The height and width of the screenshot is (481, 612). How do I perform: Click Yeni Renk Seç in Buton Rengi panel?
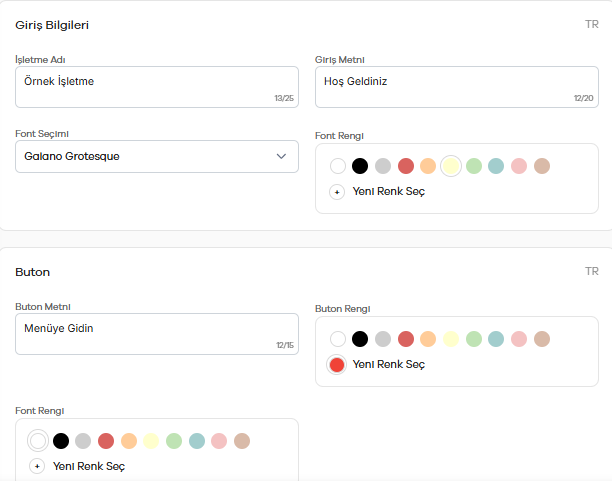[389, 365]
